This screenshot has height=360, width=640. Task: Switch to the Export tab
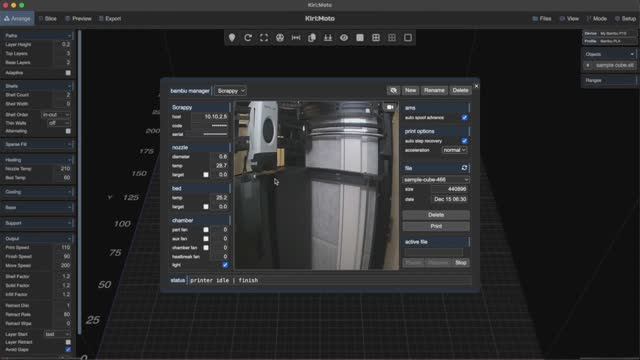click(109, 19)
